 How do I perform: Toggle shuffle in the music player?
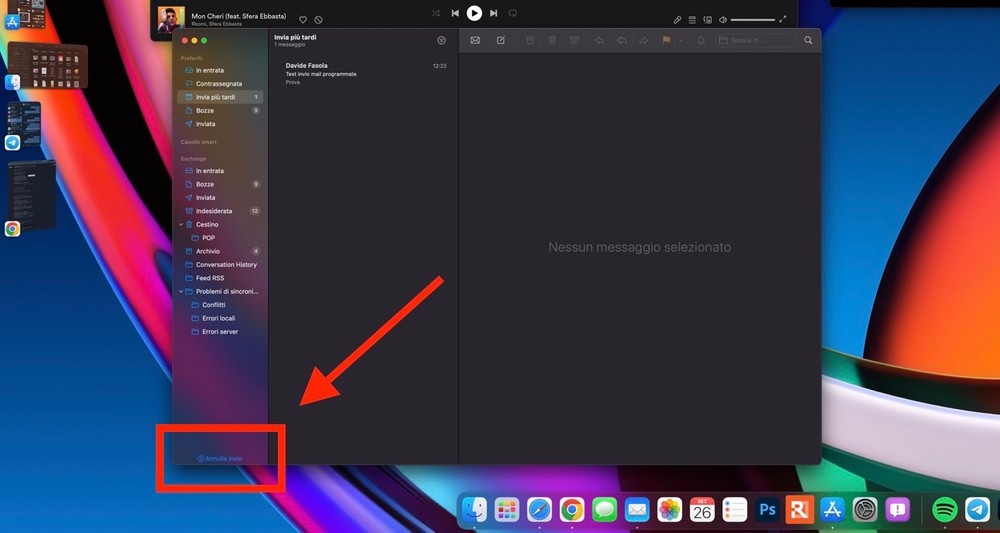click(x=436, y=13)
